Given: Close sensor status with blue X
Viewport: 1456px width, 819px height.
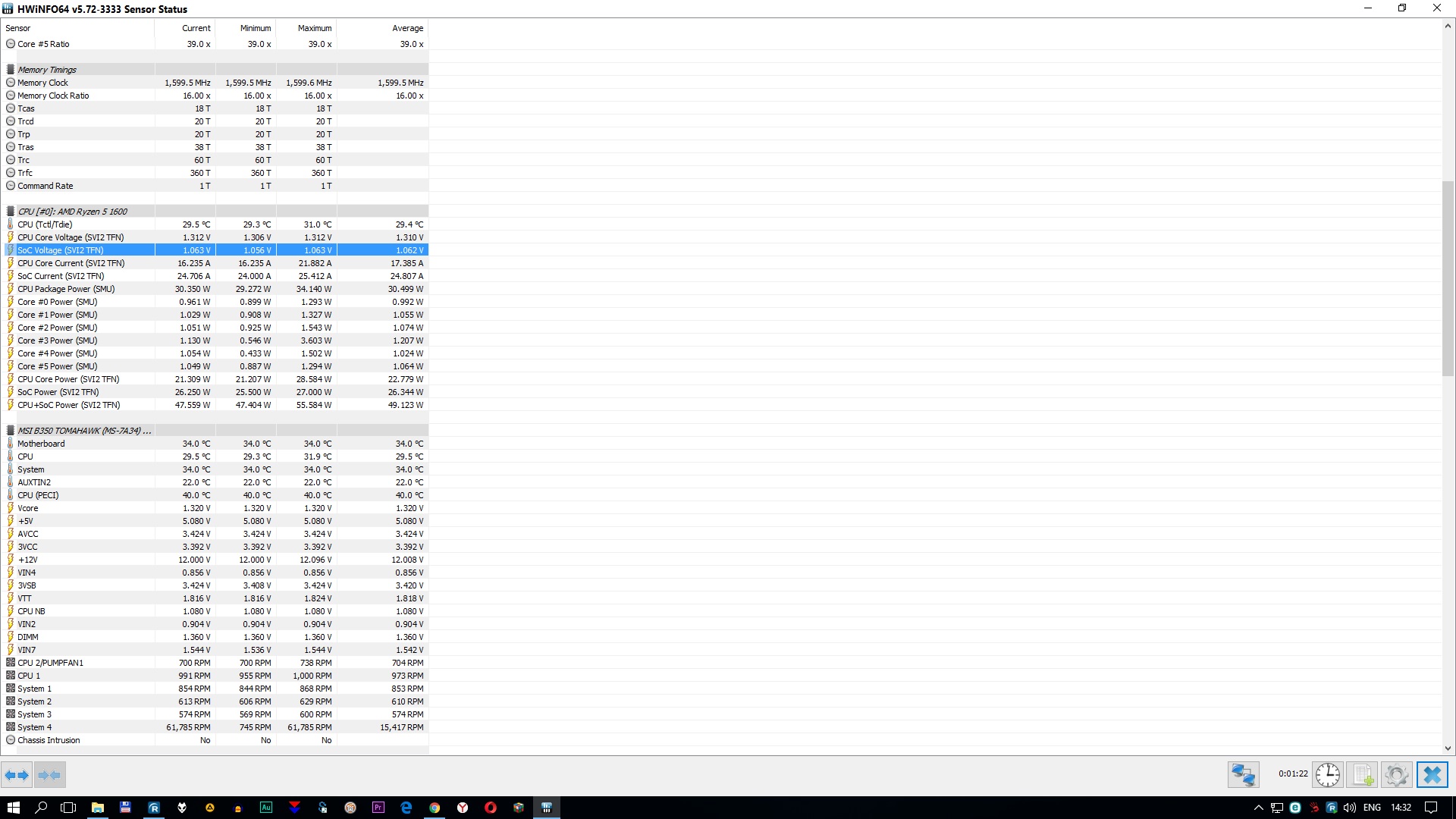Looking at the screenshot, I should (1432, 775).
